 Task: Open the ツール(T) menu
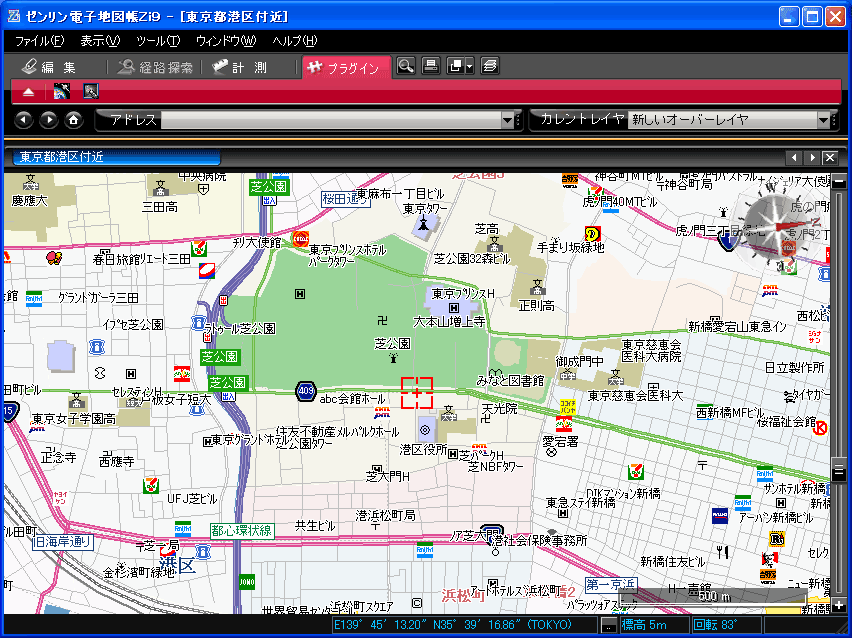pos(158,41)
